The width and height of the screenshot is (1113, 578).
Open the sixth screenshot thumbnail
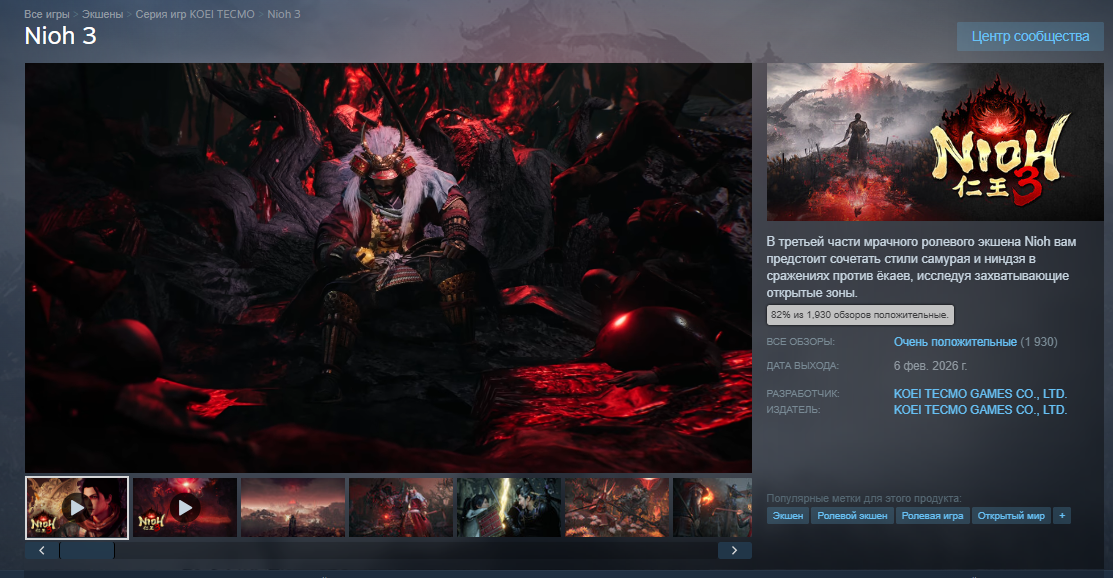pyautogui.click(x=617, y=507)
